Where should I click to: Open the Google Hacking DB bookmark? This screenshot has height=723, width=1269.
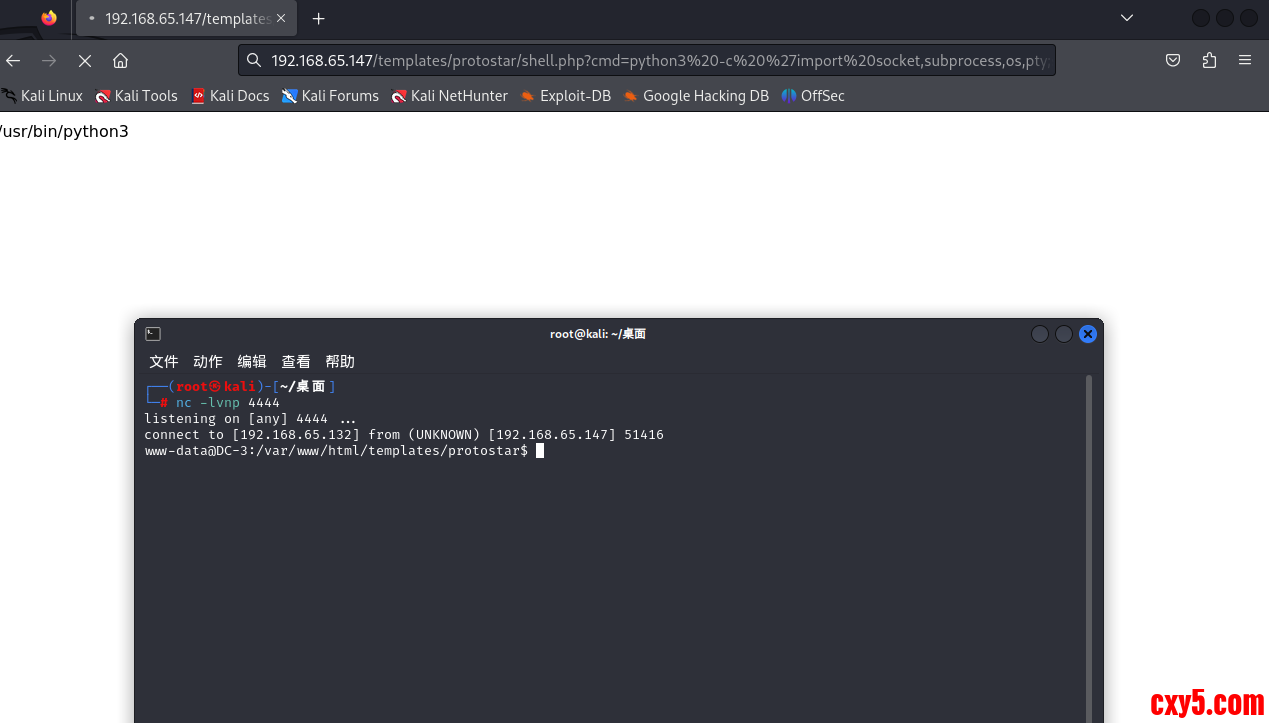tap(696, 96)
